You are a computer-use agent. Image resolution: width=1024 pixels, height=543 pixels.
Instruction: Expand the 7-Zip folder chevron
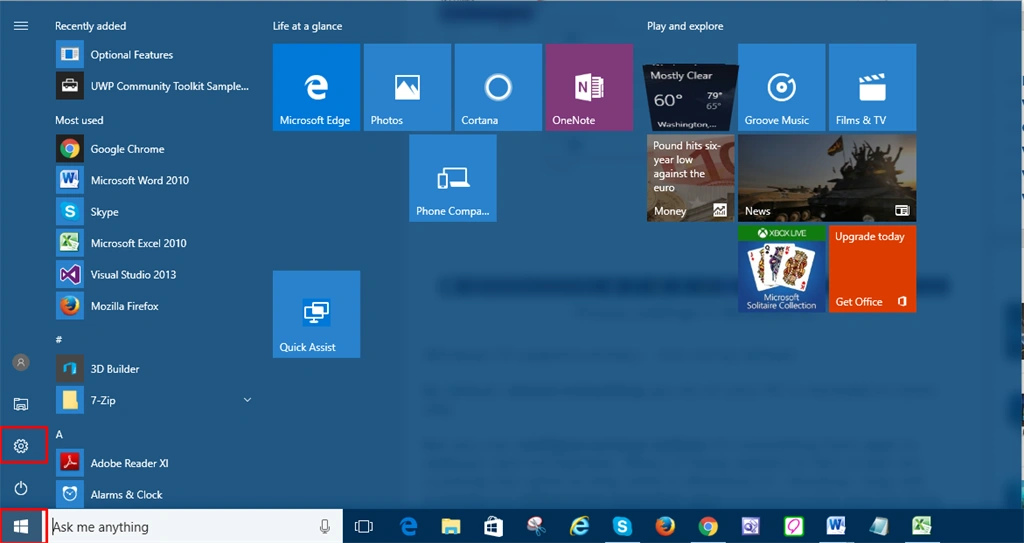(x=248, y=400)
